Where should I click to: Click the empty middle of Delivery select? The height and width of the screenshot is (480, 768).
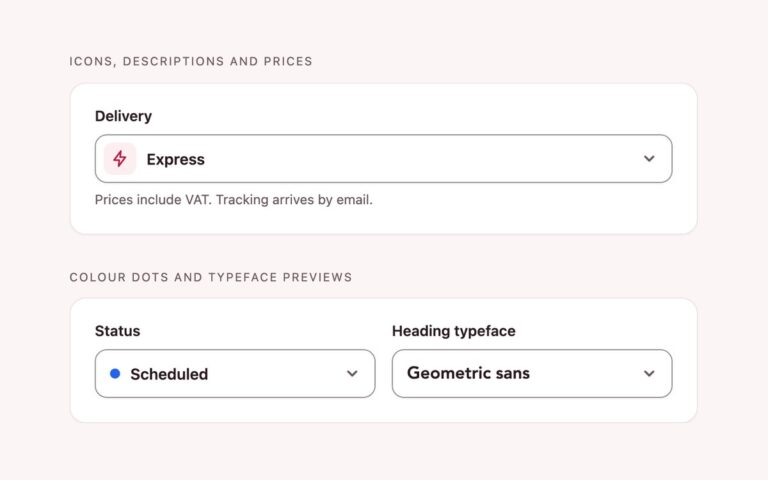pos(421,159)
